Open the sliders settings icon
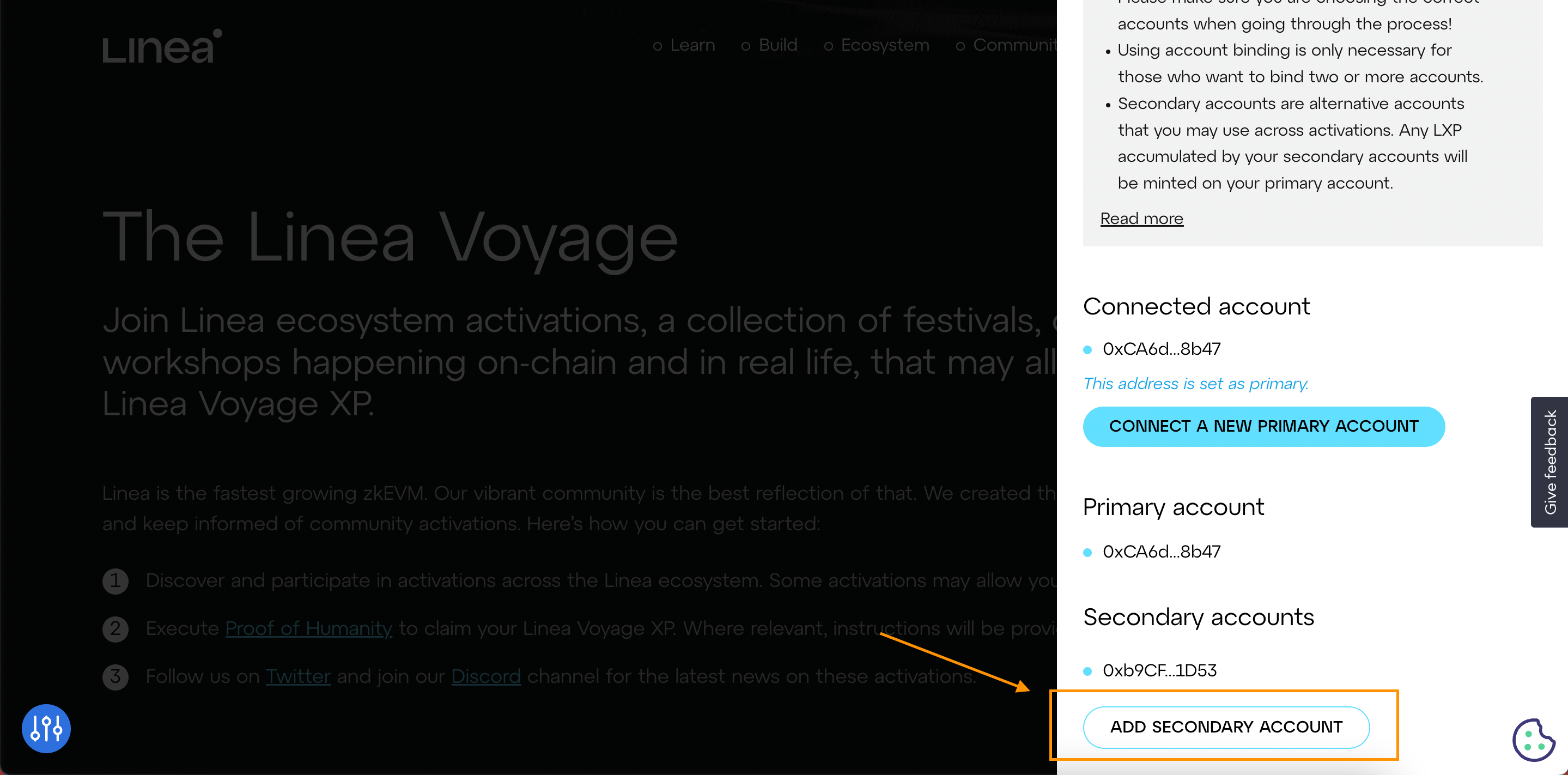 [46, 728]
